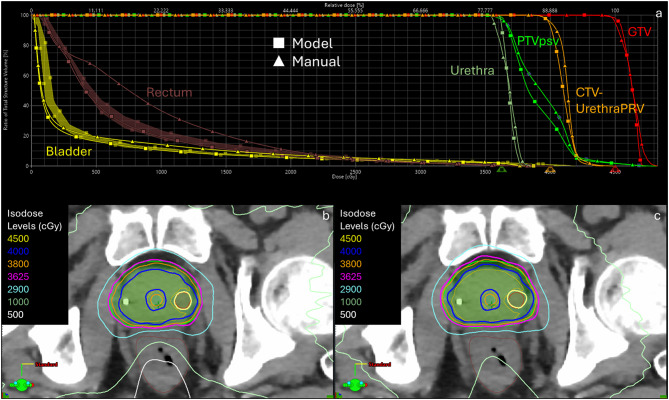
Task: Select the green triangle marker on the dose axis
Action: point(503,169)
